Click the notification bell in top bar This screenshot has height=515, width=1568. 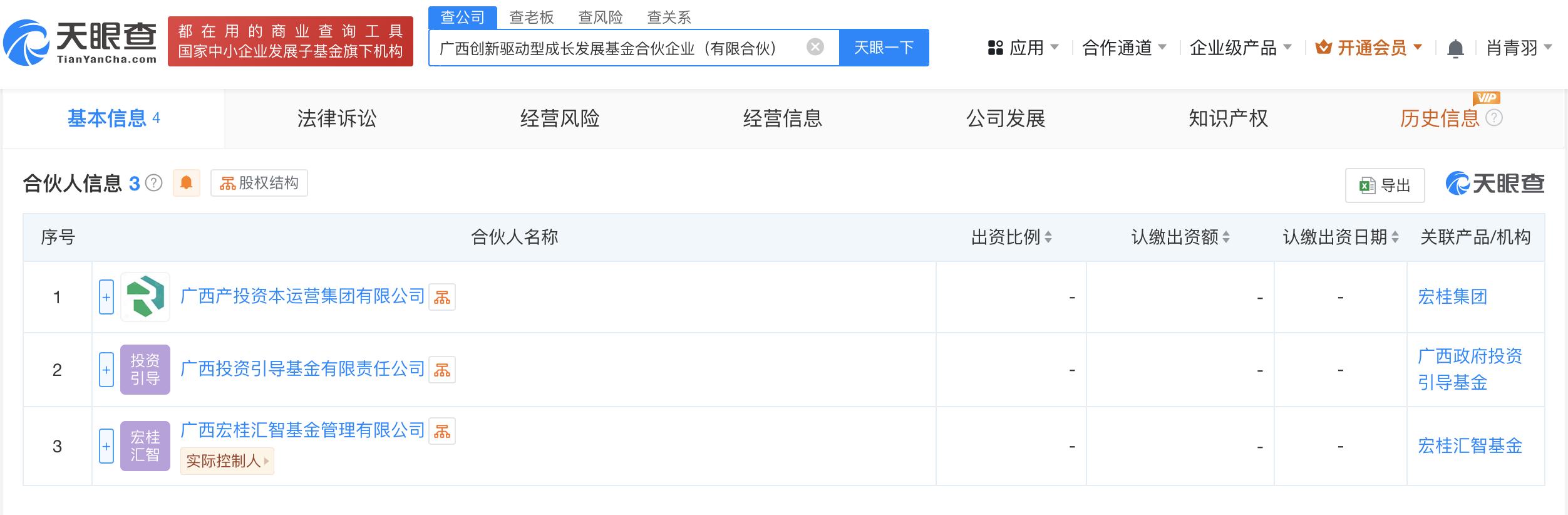(x=1455, y=48)
